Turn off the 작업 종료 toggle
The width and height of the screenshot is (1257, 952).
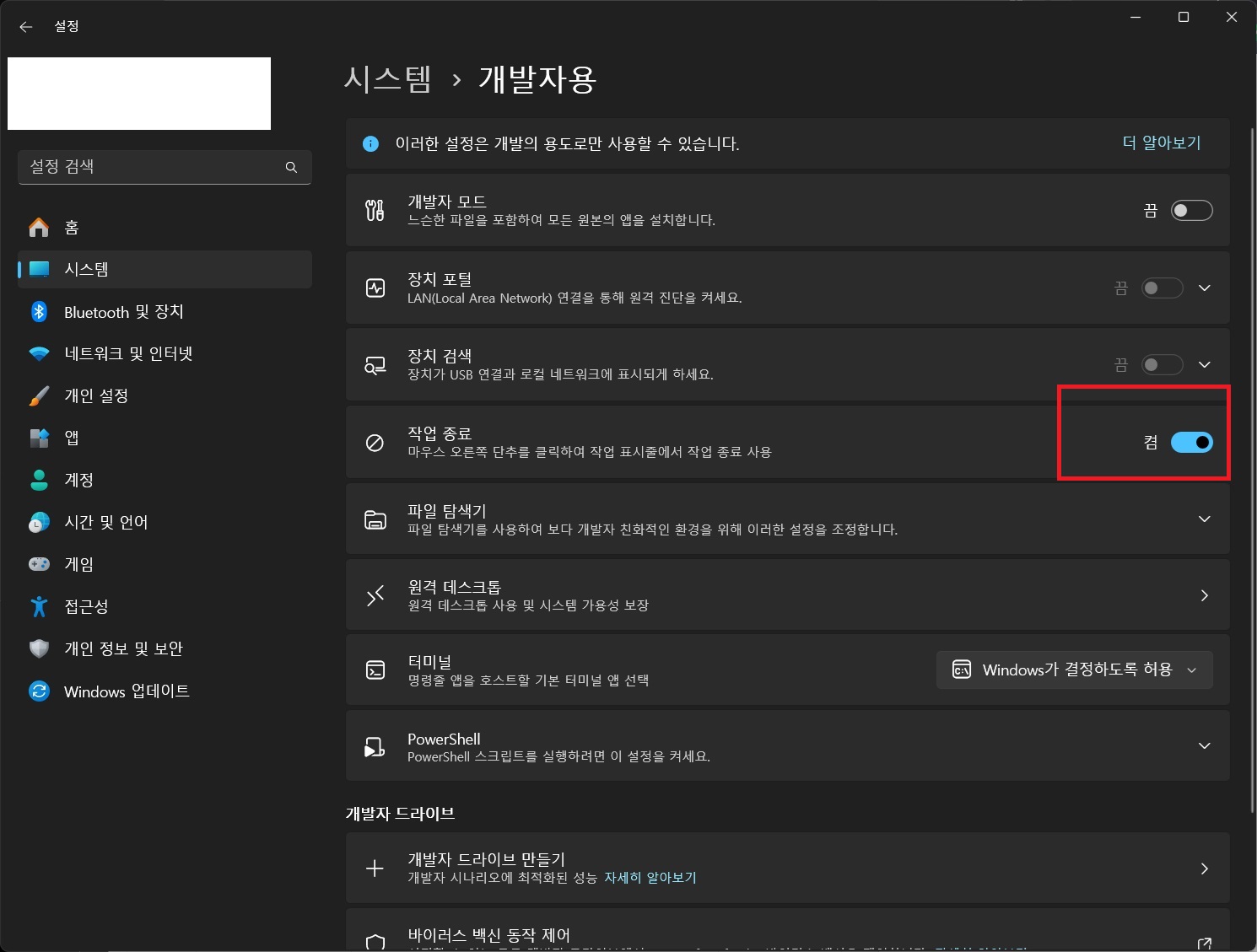[1191, 443]
